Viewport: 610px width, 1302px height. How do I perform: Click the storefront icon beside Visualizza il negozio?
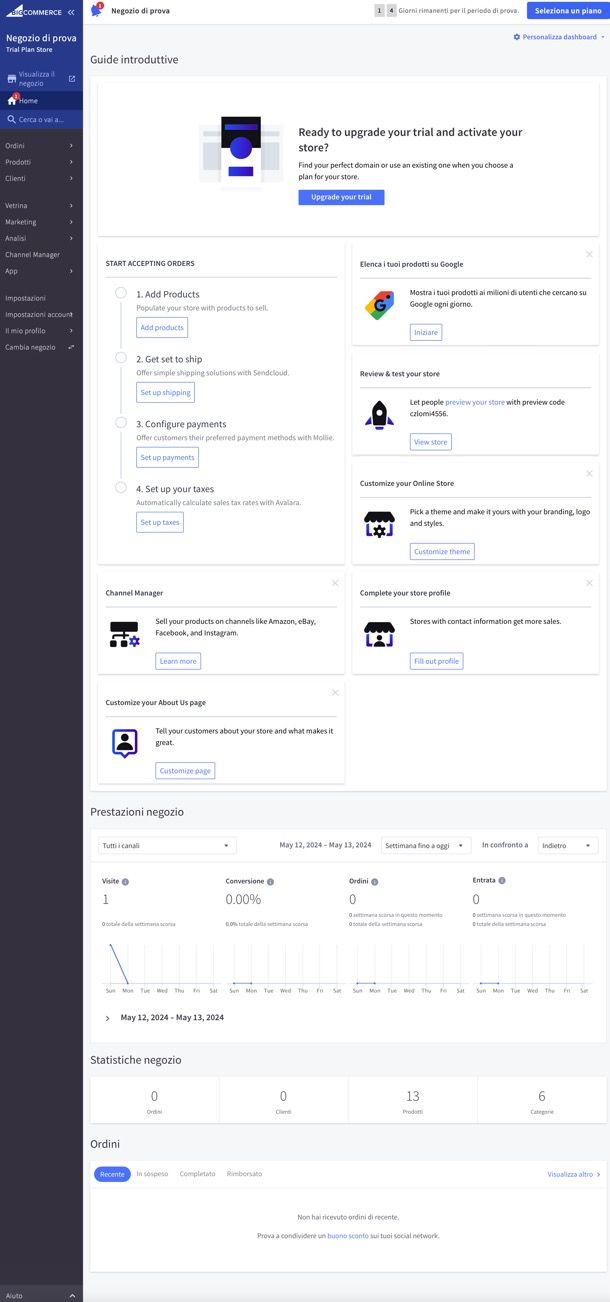[x=12, y=78]
